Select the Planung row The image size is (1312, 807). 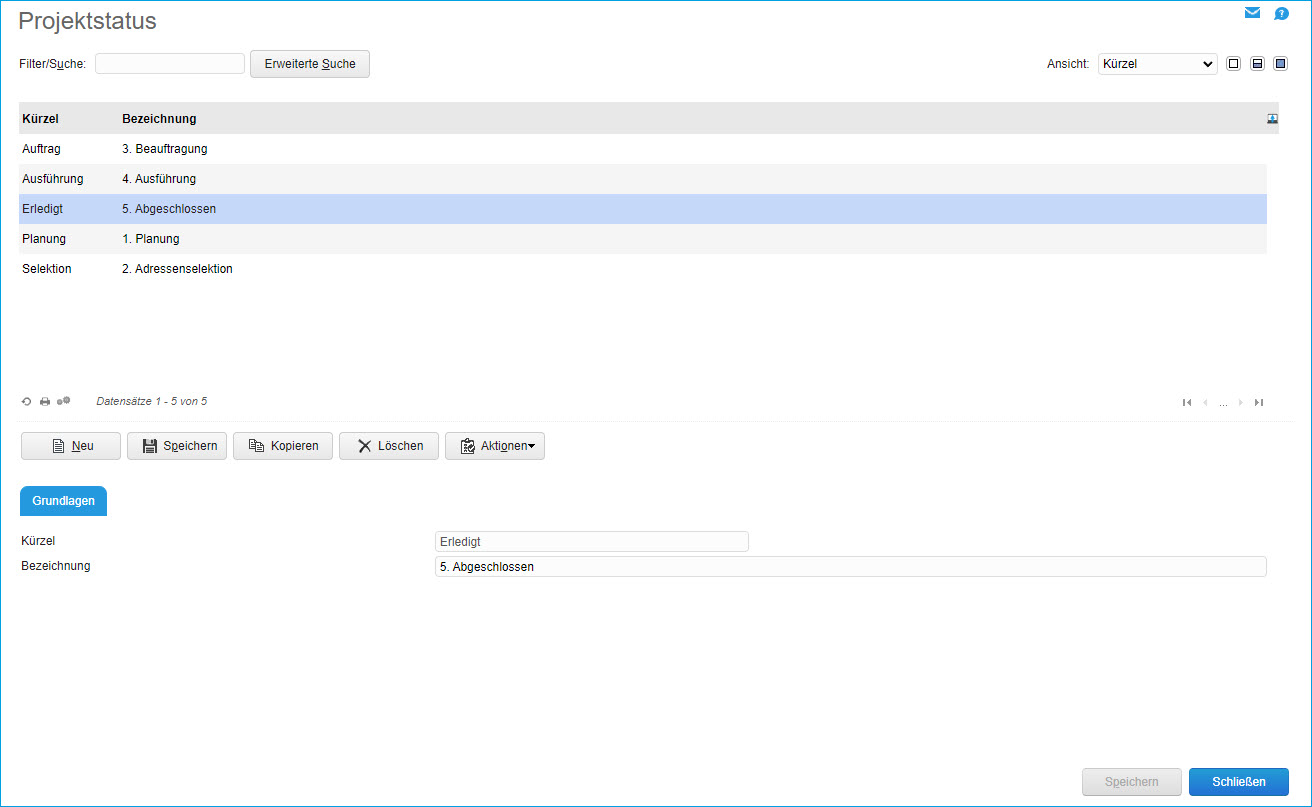click(x=643, y=239)
